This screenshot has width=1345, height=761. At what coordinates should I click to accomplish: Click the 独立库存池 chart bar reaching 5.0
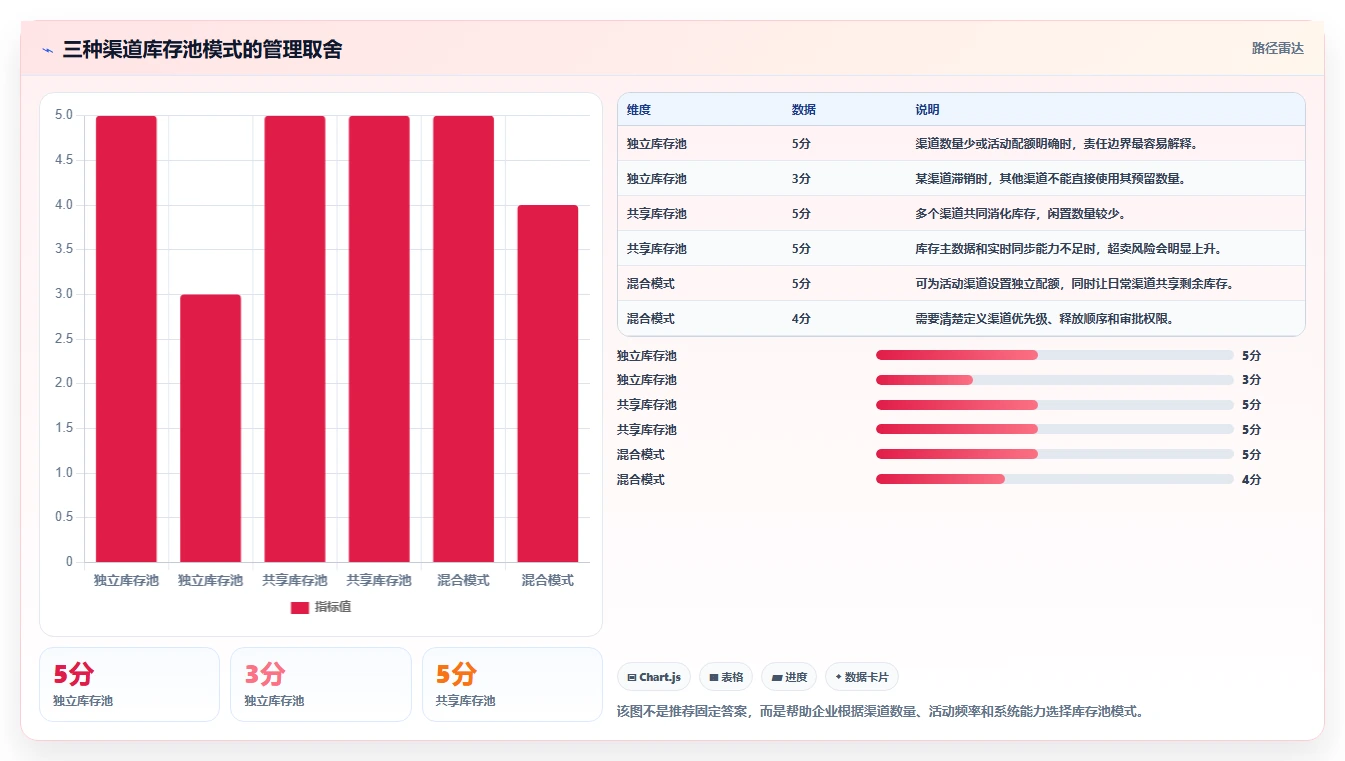click(x=126, y=339)
